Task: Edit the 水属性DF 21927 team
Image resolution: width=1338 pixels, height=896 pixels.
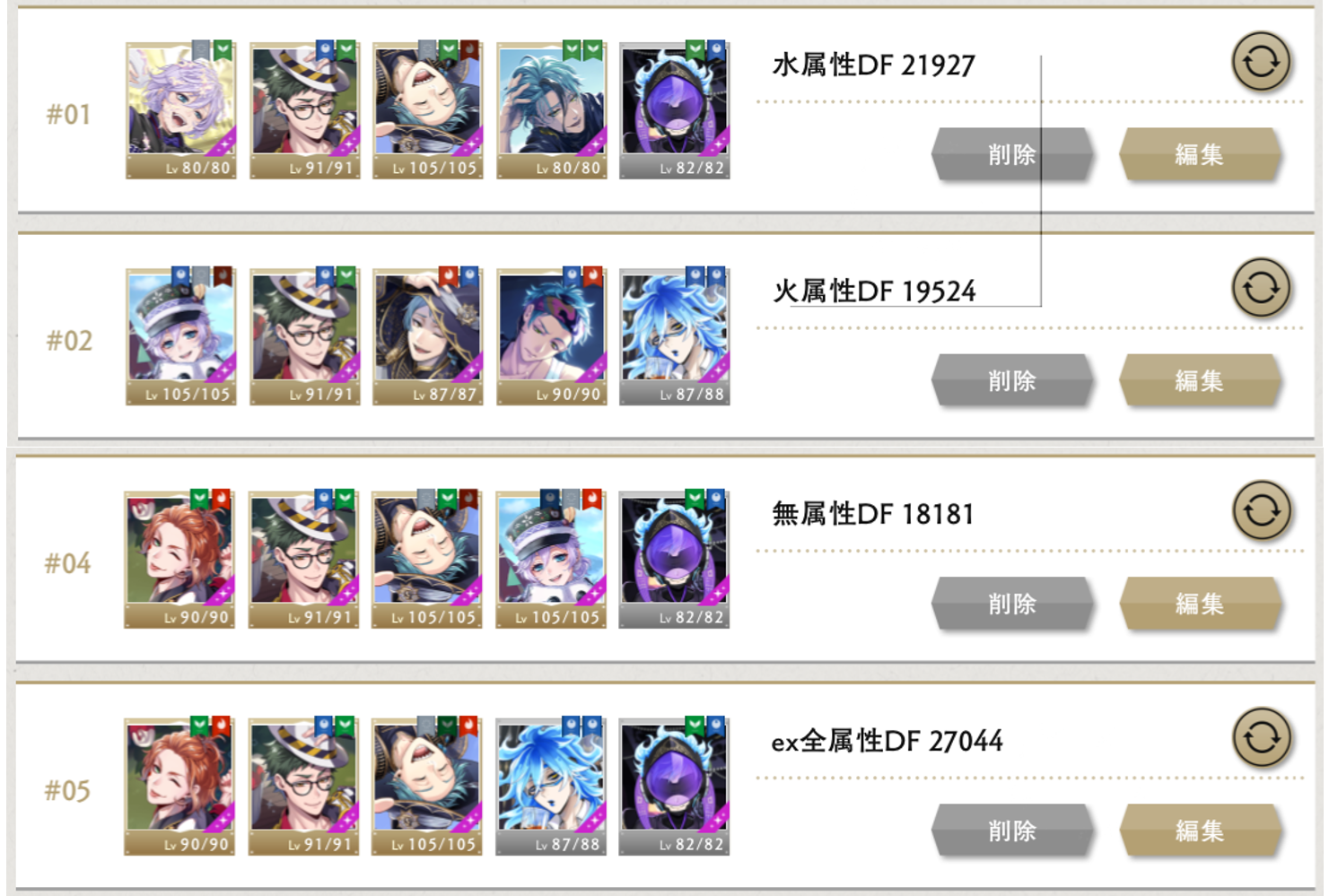Action: tap(1200, 154)
